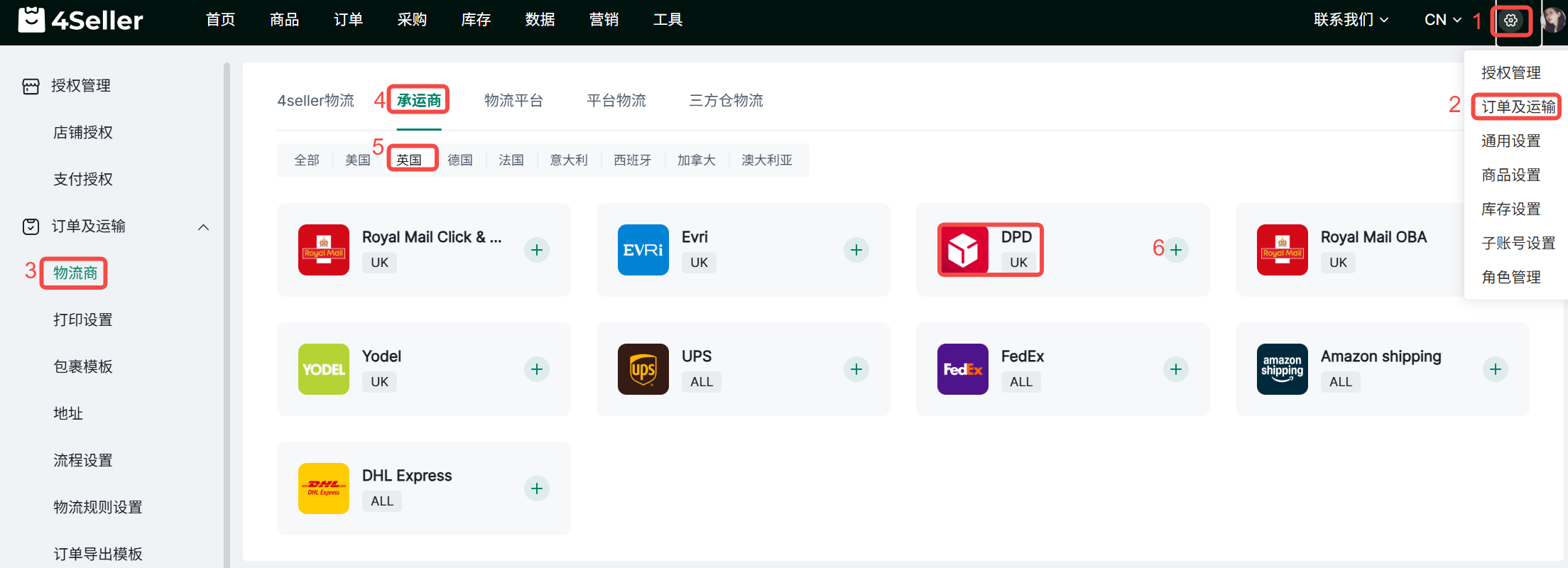Screen dimensions: 1568x568
Task: Add DHL Express with its plus icon
Action: [537, 488]
